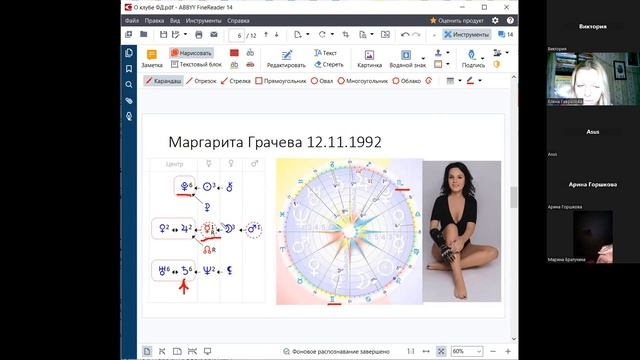640x360 pixels.
Task: Open the Инструменты menu in menu bar
Action: pos(203,20)
